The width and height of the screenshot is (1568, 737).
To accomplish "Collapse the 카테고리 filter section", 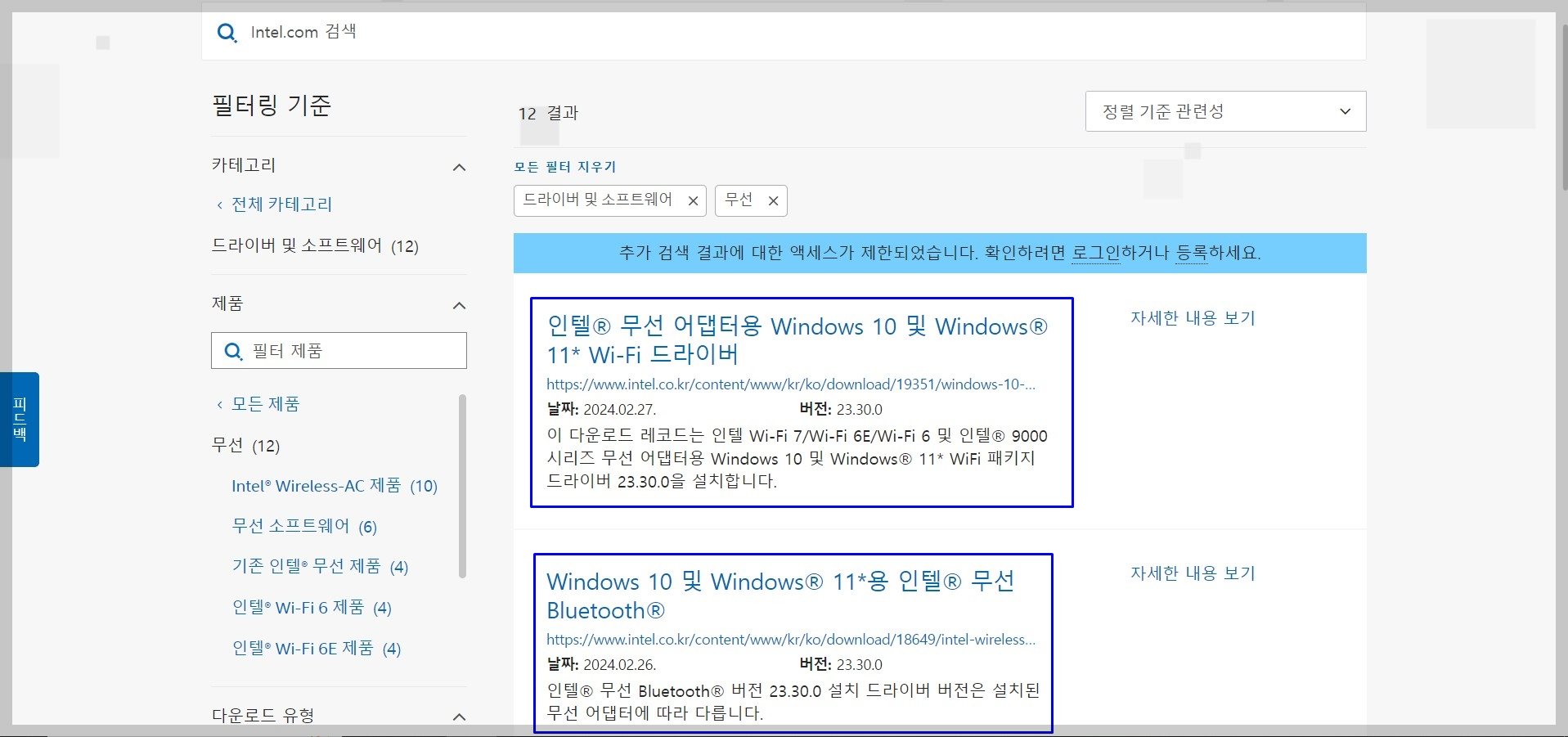I will 460,168.
